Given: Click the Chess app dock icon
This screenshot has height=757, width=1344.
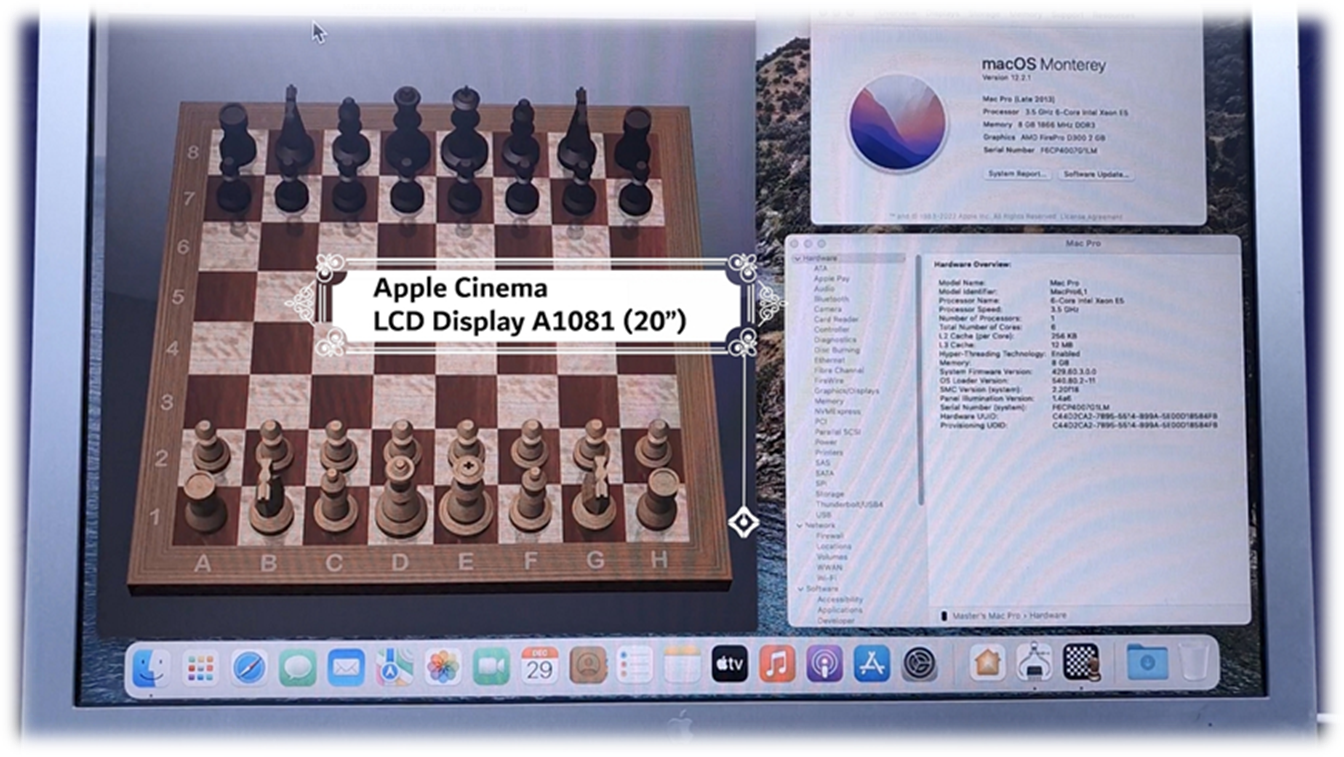Looking at the screenshot, I should pos(1082,662).
